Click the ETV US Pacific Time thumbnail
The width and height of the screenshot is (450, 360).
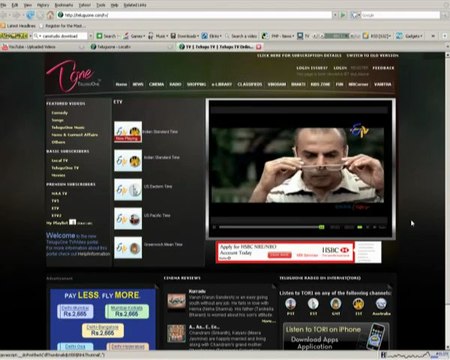128,219
